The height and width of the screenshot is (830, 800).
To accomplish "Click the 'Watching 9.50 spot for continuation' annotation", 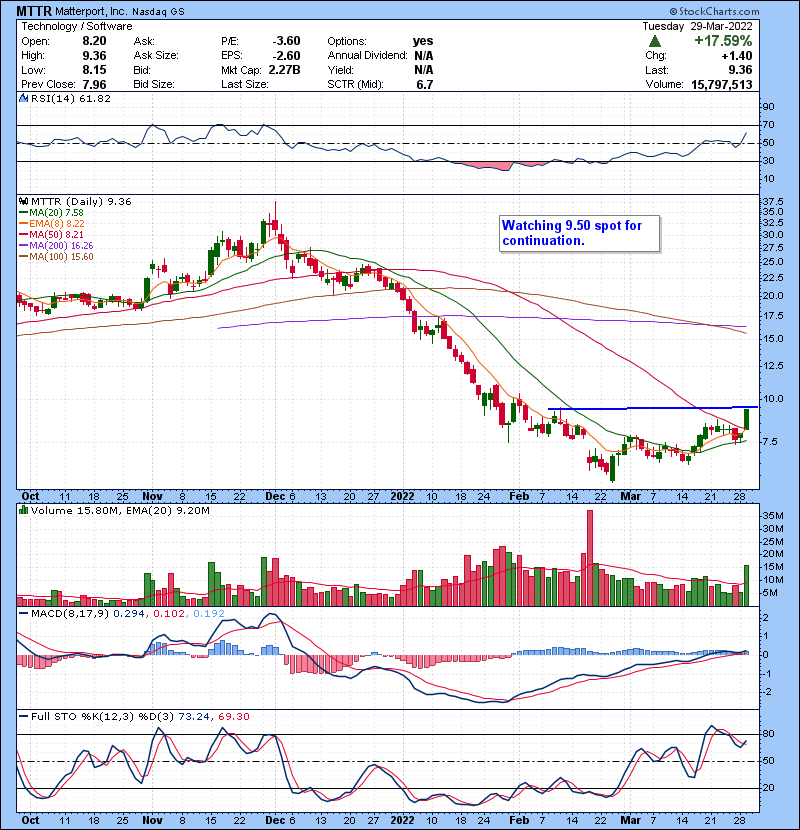I will 579,233.
